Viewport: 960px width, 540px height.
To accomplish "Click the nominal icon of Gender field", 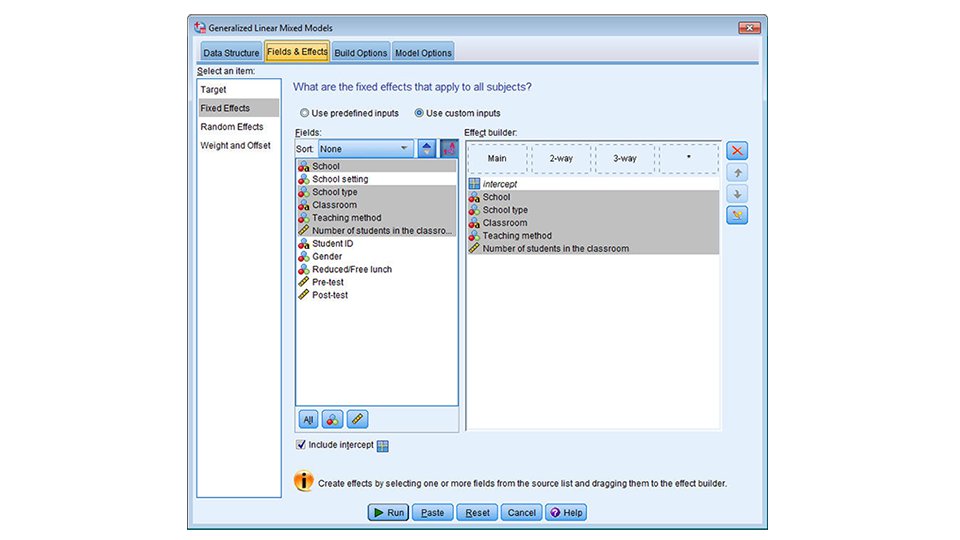I will [304, 257].
